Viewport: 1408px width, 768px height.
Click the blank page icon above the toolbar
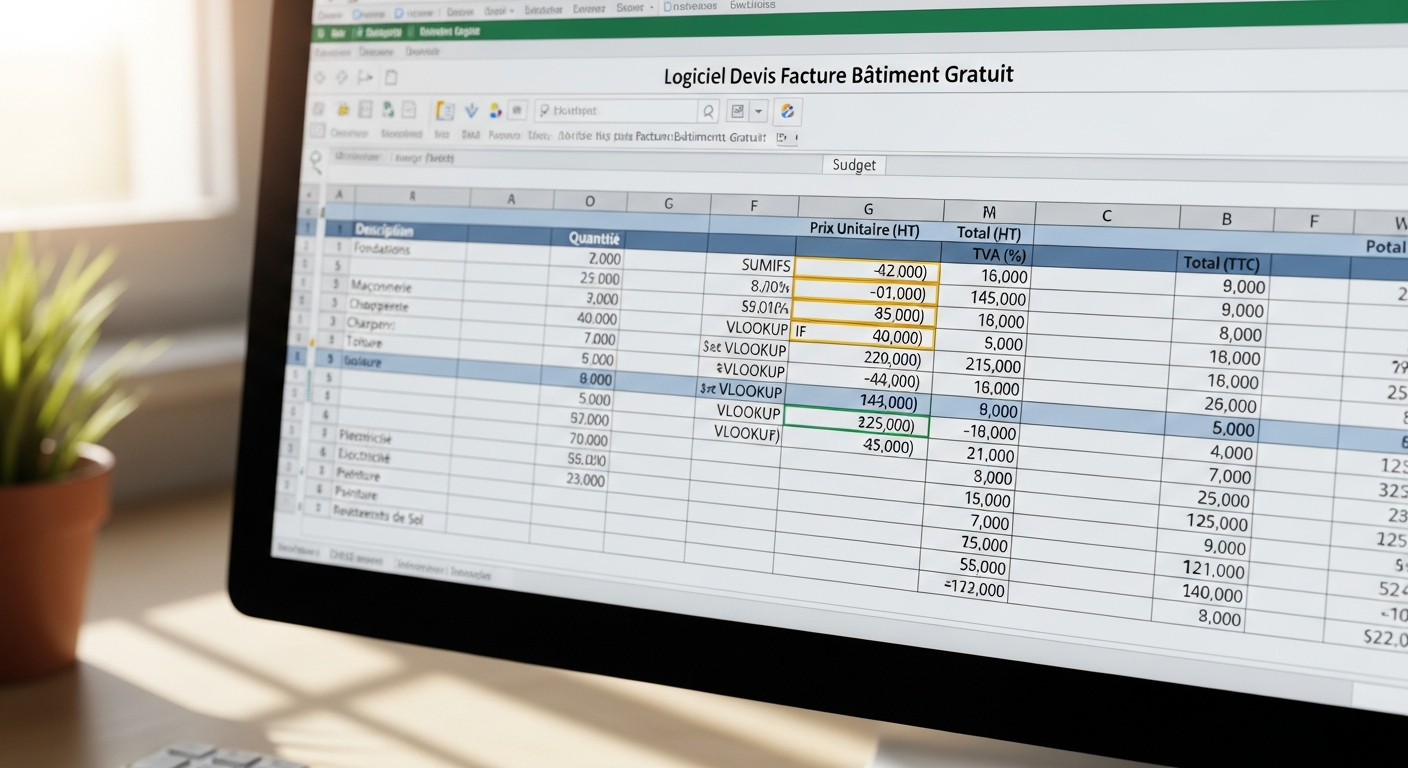[x=391, y=77]
